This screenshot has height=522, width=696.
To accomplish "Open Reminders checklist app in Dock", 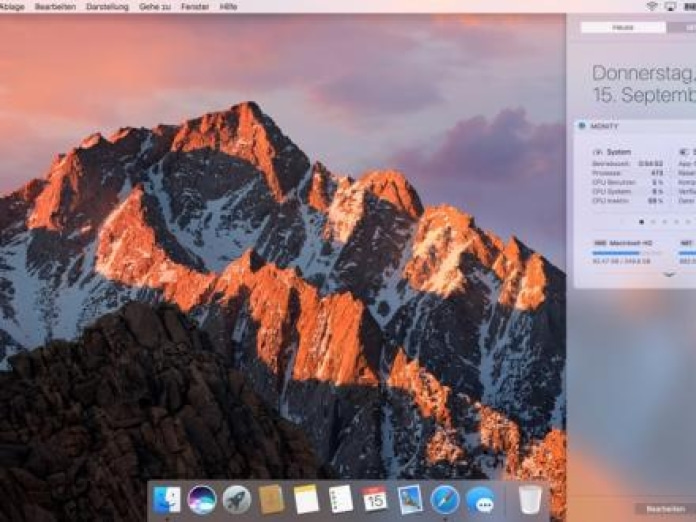I will [341, 500].
